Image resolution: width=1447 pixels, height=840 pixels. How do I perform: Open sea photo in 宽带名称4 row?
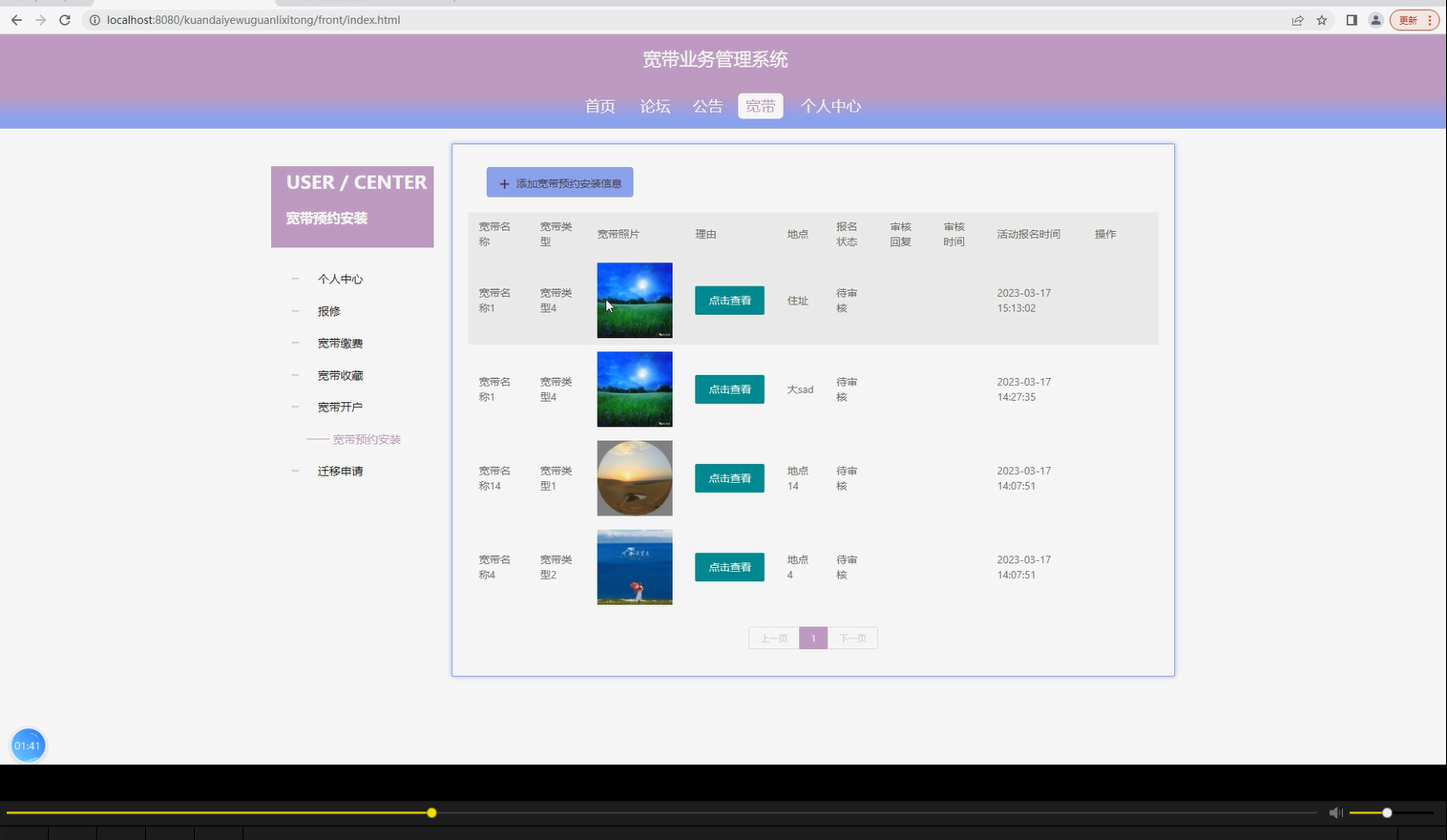point(635,567)
